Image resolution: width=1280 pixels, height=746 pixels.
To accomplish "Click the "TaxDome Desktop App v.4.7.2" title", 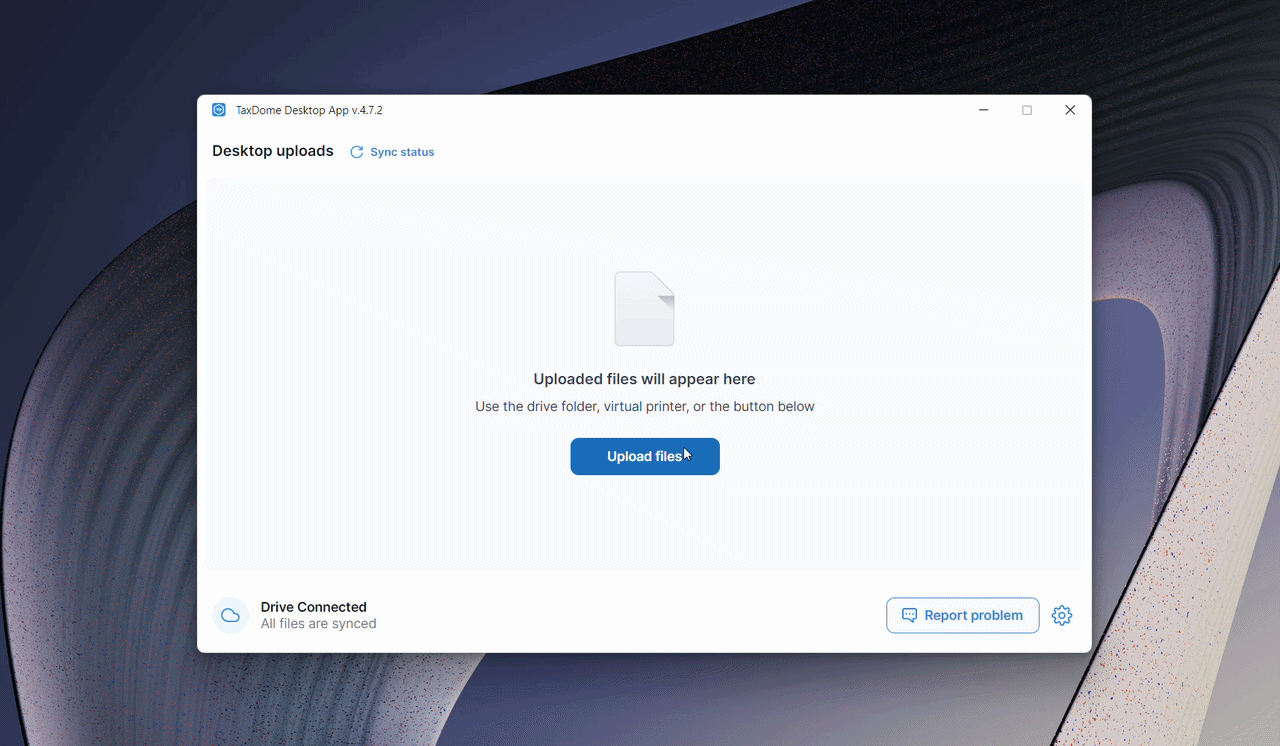I will point(309,110).
